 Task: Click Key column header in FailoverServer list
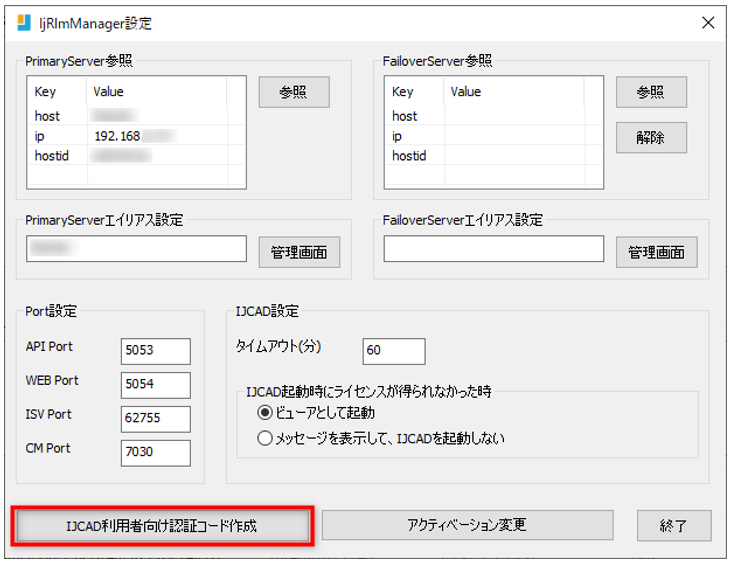click(414, 92)
